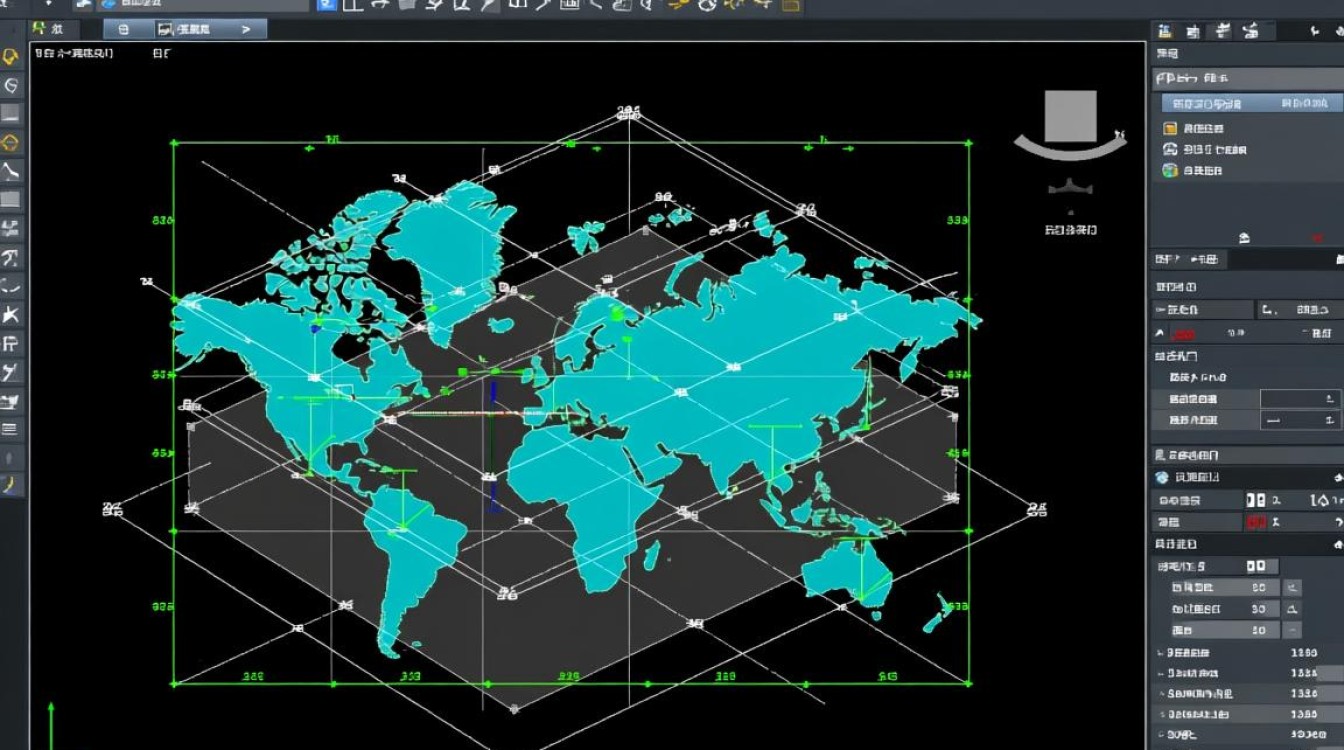
Task: Open the dropdown field showing a dash
Action: coord(1300,421)
